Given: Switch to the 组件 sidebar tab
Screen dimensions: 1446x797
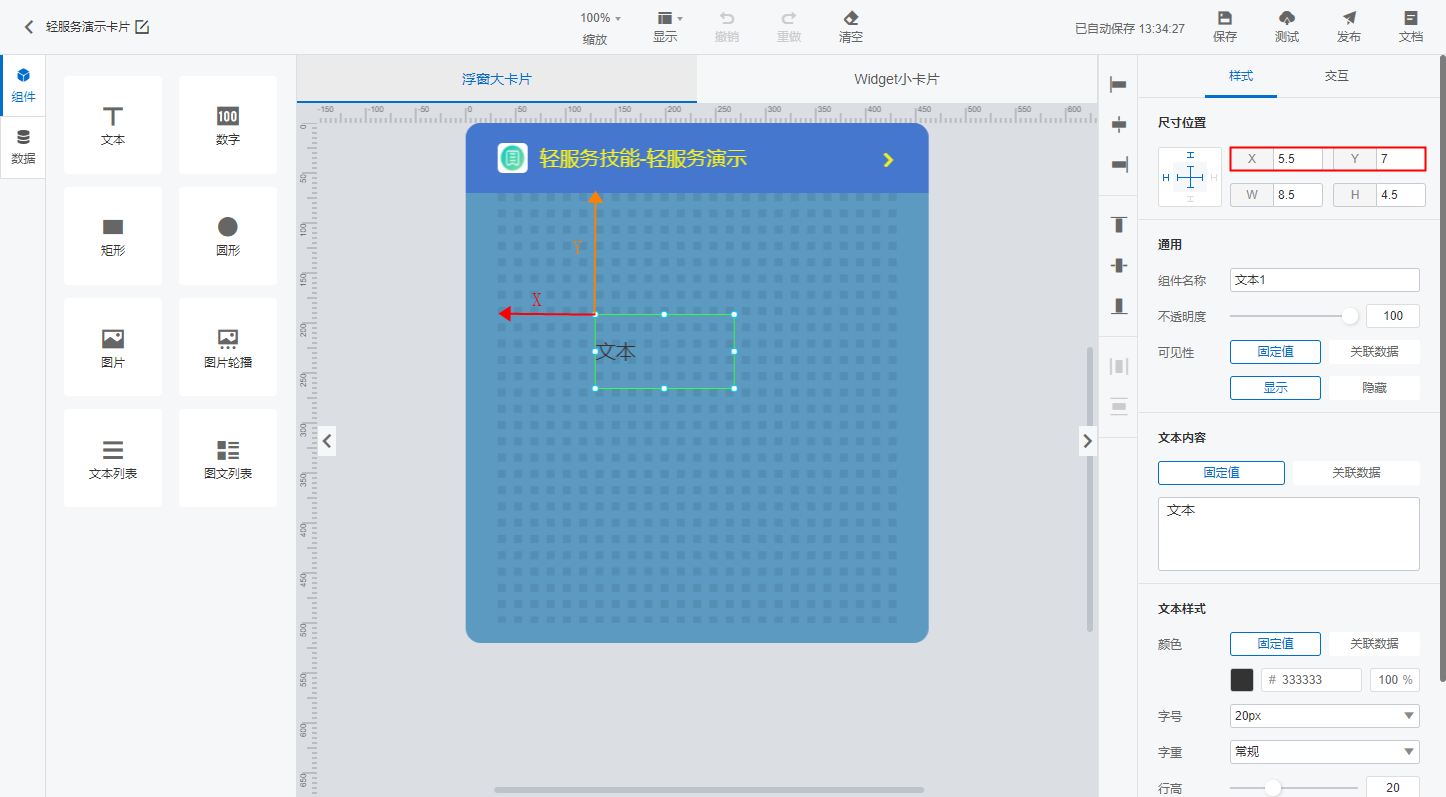Looking at the screenshot, I should click(x=23, y=86).
